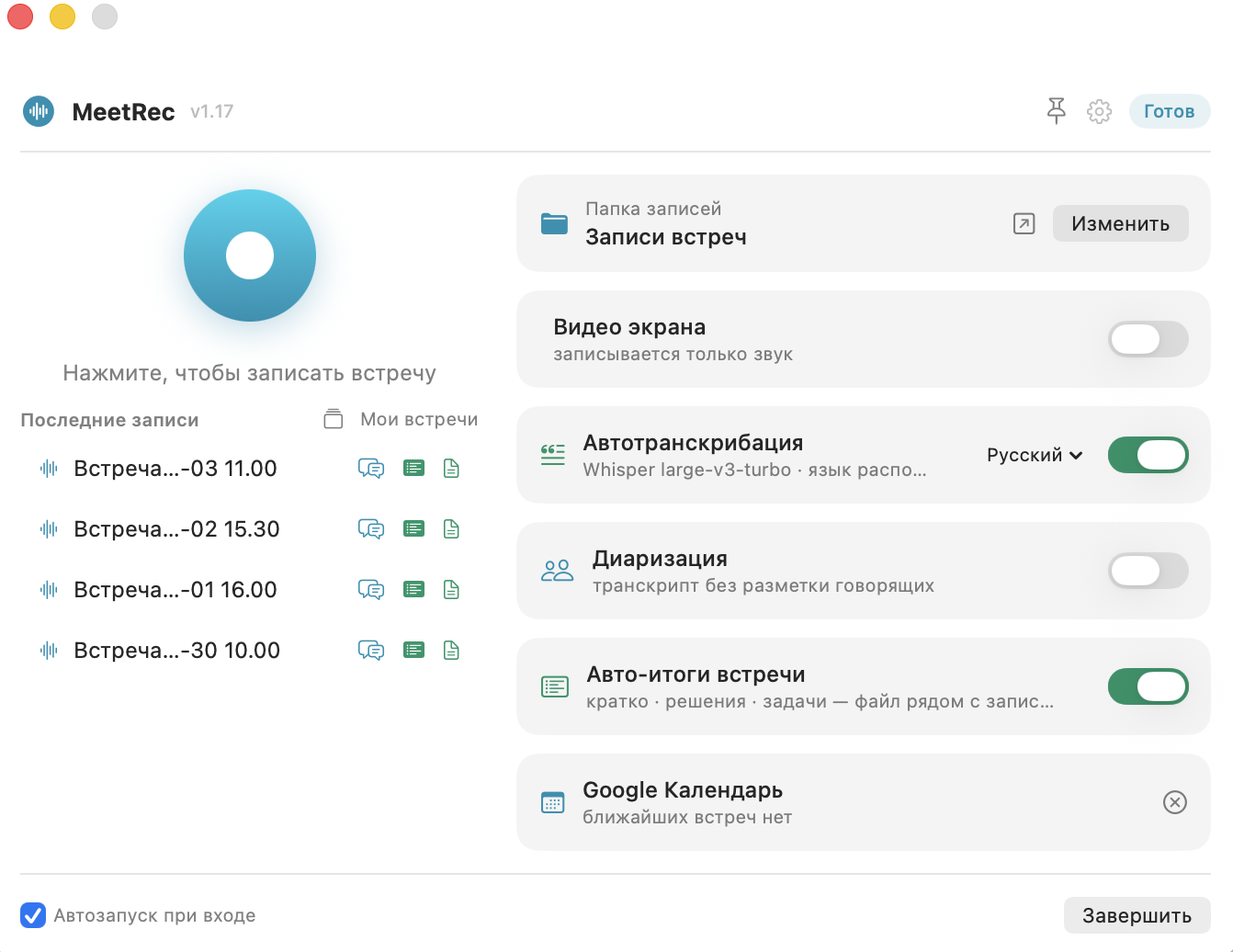Viewport: 1233px width, 952px height.
Task: Open the transcript chat icon for Встреча...-01 16.00
Action: pos(371,590)
